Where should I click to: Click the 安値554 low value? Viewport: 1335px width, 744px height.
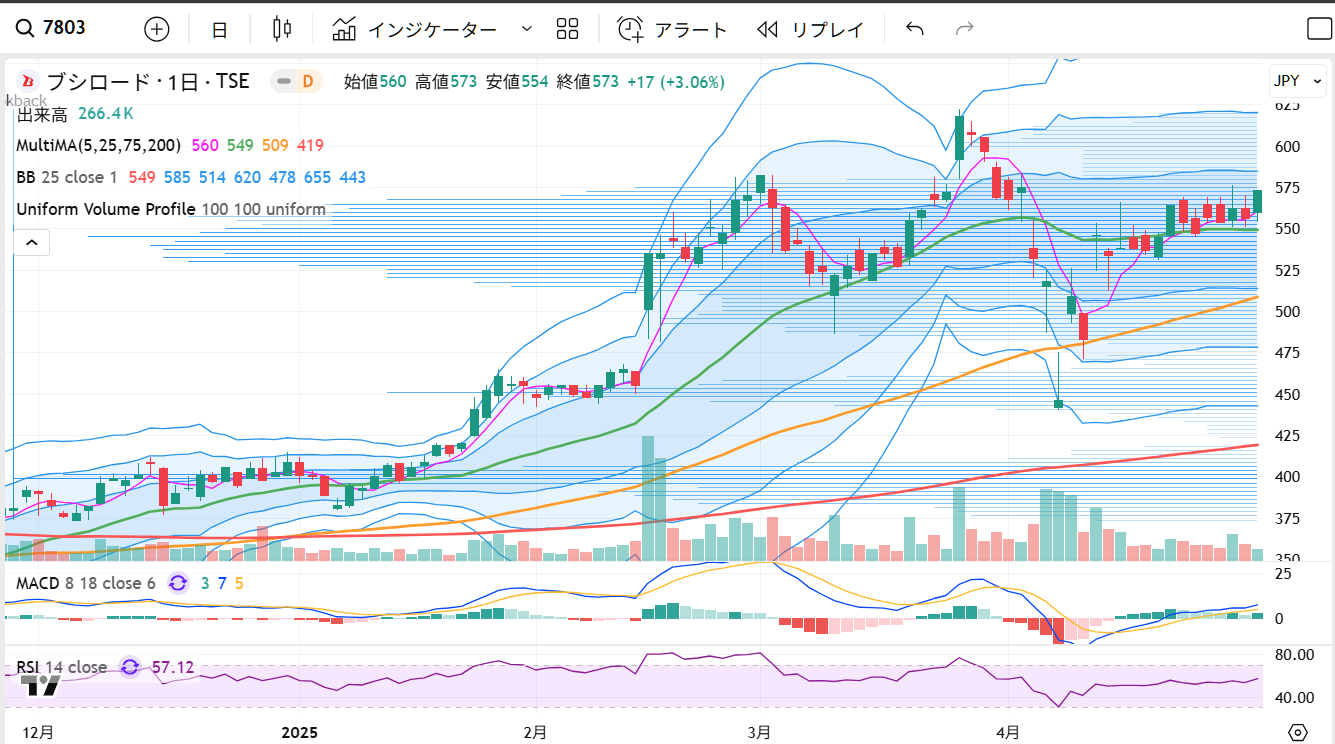coord(517,82)
